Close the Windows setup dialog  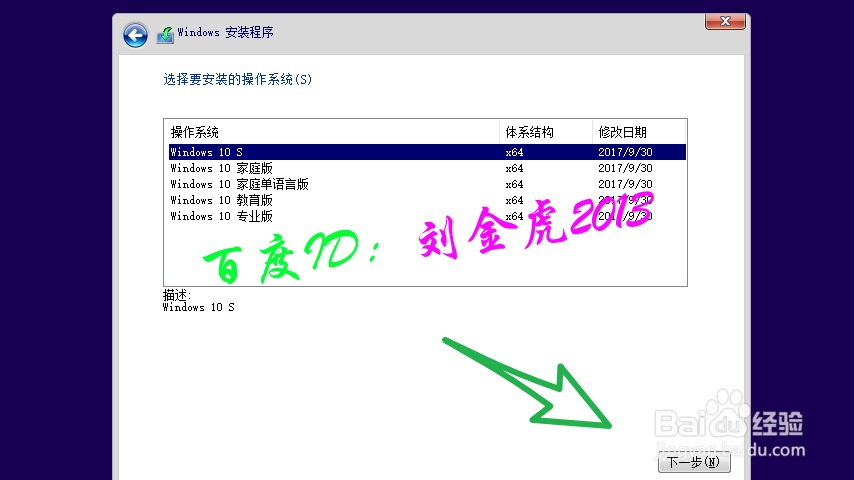coord(725,21)
